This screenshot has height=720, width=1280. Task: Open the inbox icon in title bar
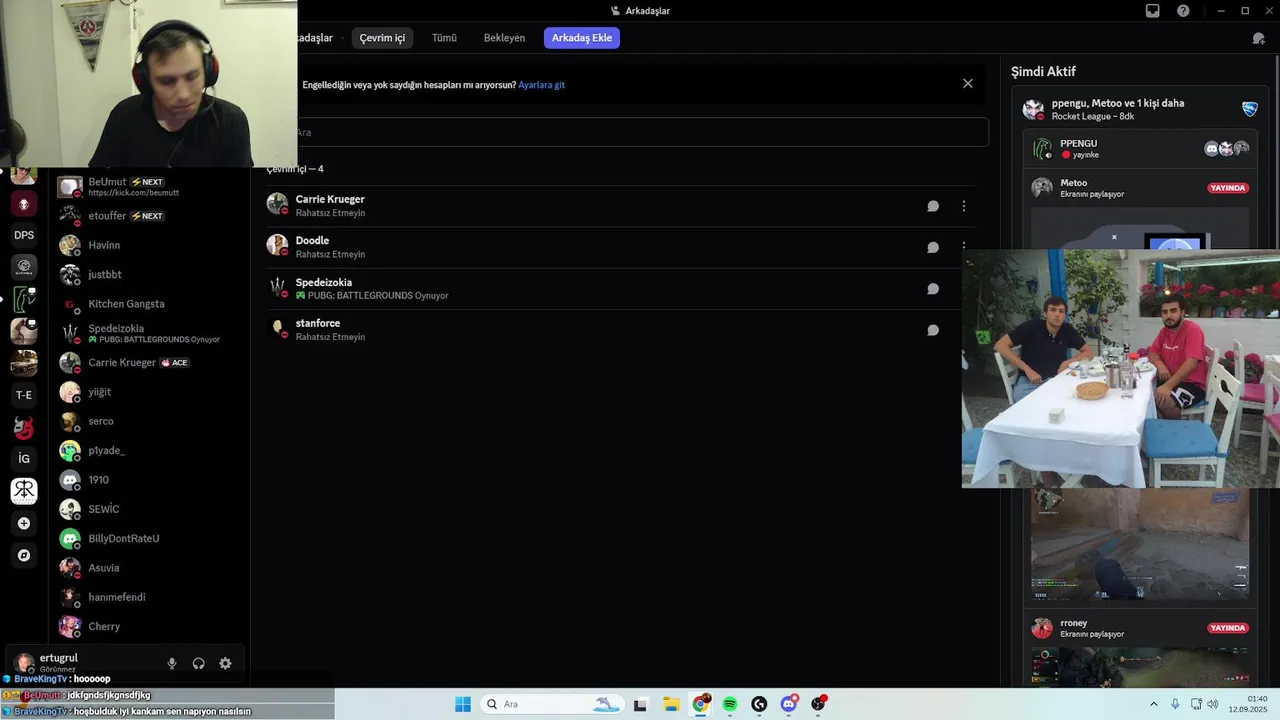point(1153,11)
